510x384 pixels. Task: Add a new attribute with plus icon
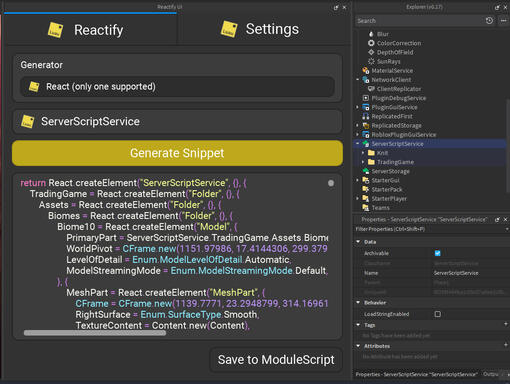(505, 345)
